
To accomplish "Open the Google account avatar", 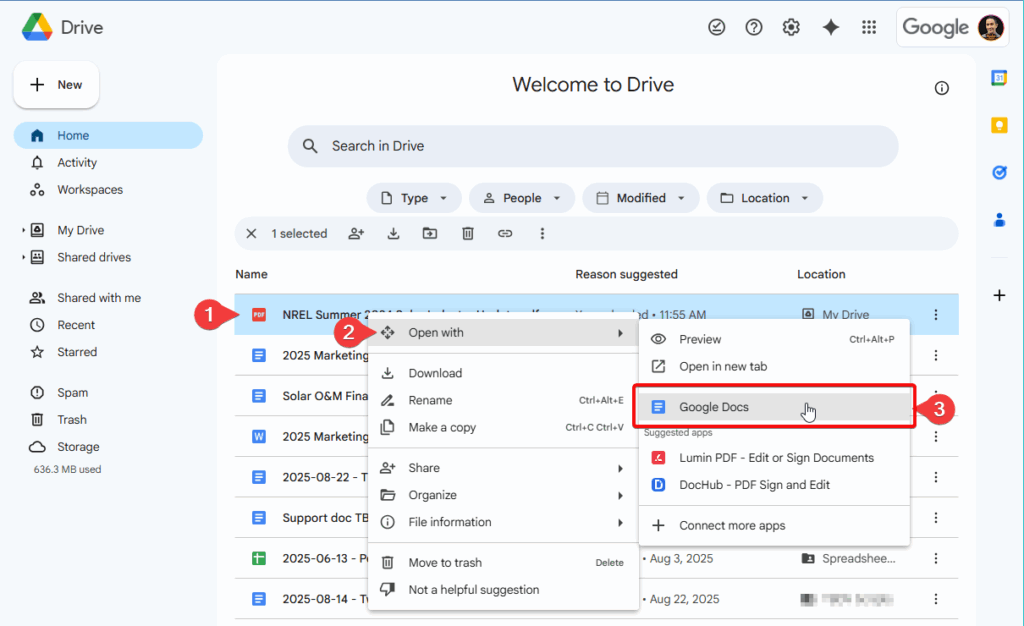I will coord(990,27).
